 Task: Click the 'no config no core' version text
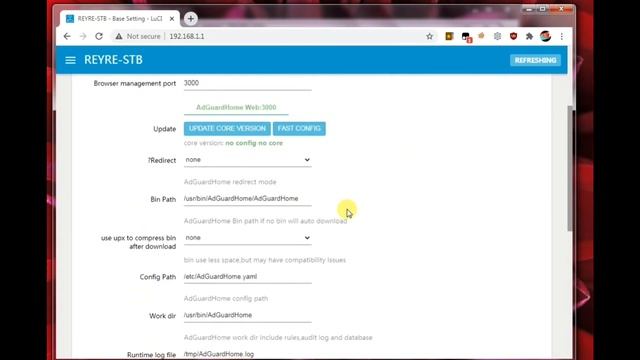[254, 143]
